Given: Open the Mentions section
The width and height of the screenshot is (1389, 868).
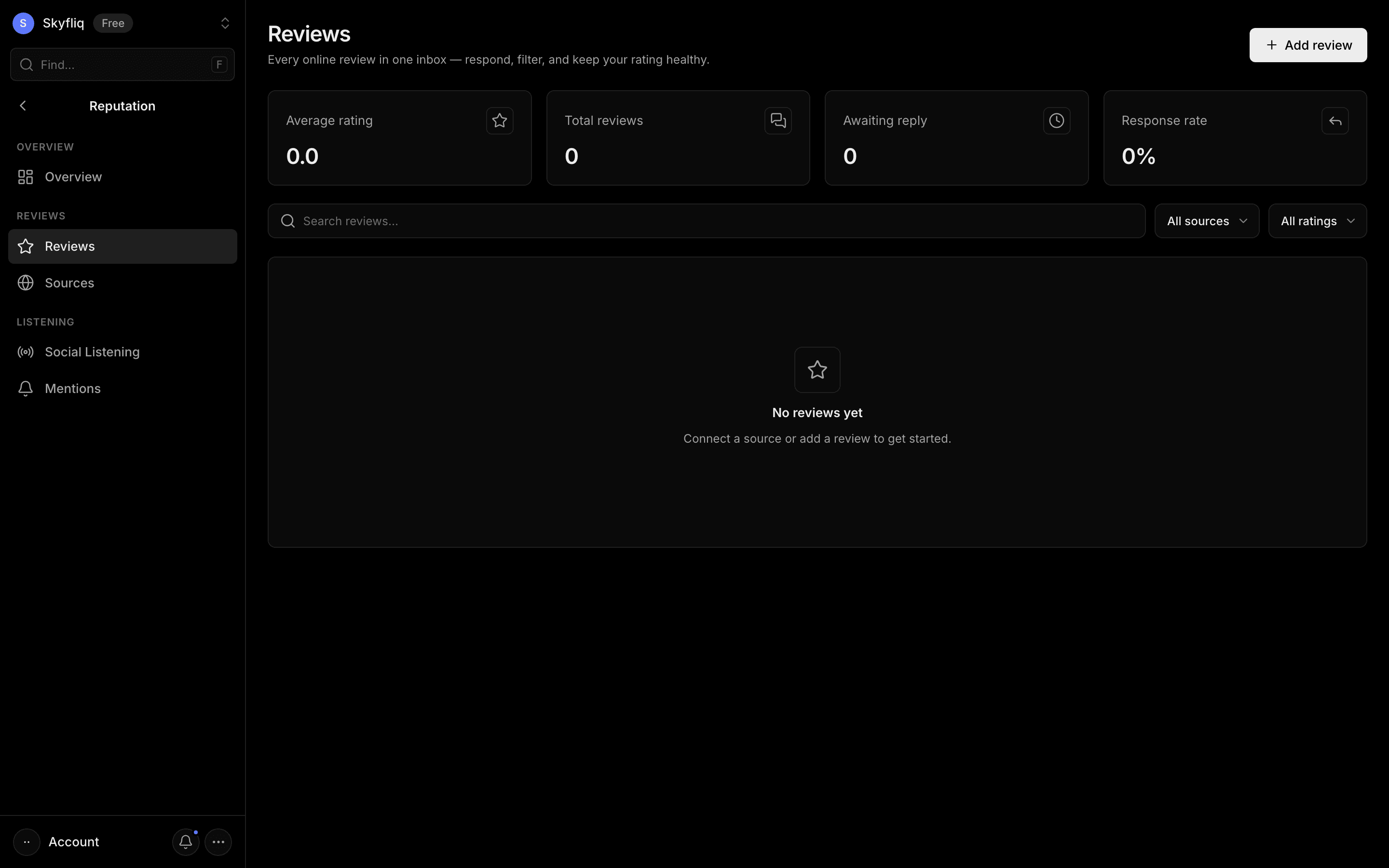Looking at the screenshot, I should point(122,389).
